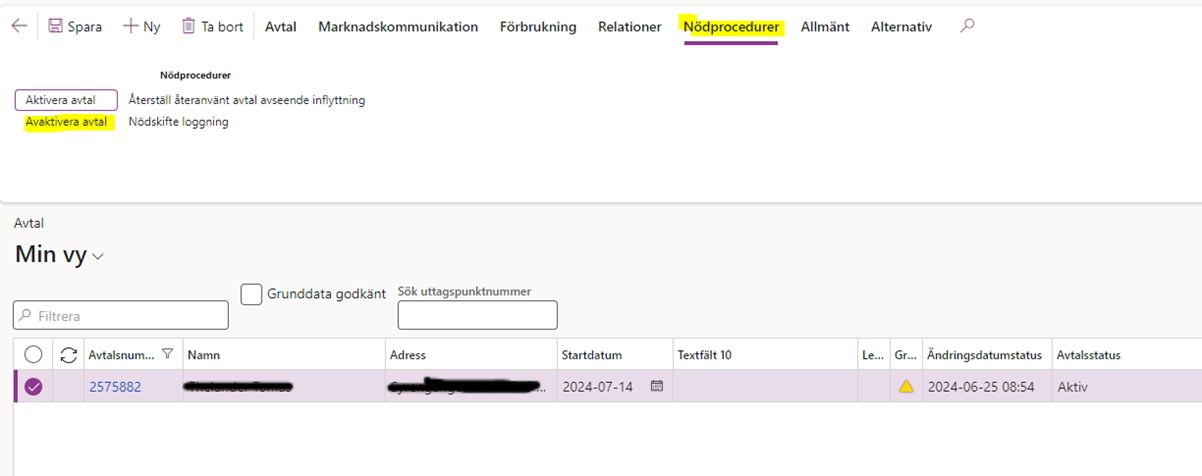Image resolution: width=1202 pixels, height=476 pixels.
Task: Click the Ta bort trash icon
Action: 188,27
